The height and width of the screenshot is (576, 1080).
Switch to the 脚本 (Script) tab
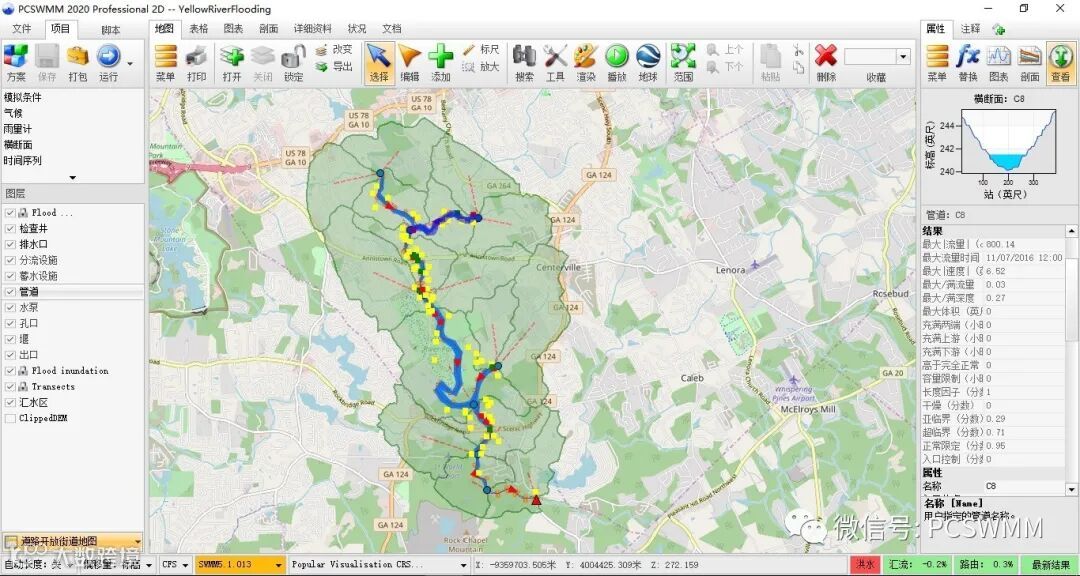[110, 29]
